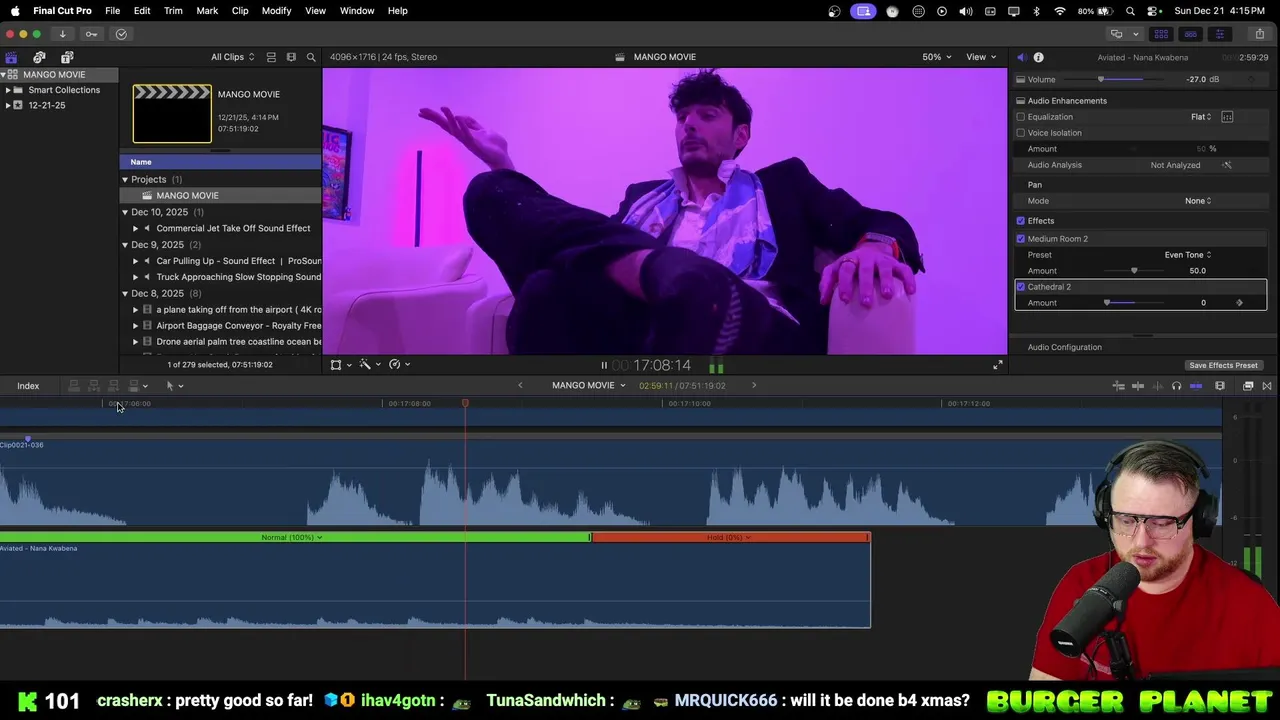1280x720 pixels.
Task: Open the Window menu
Action: [x=357, y=11]
